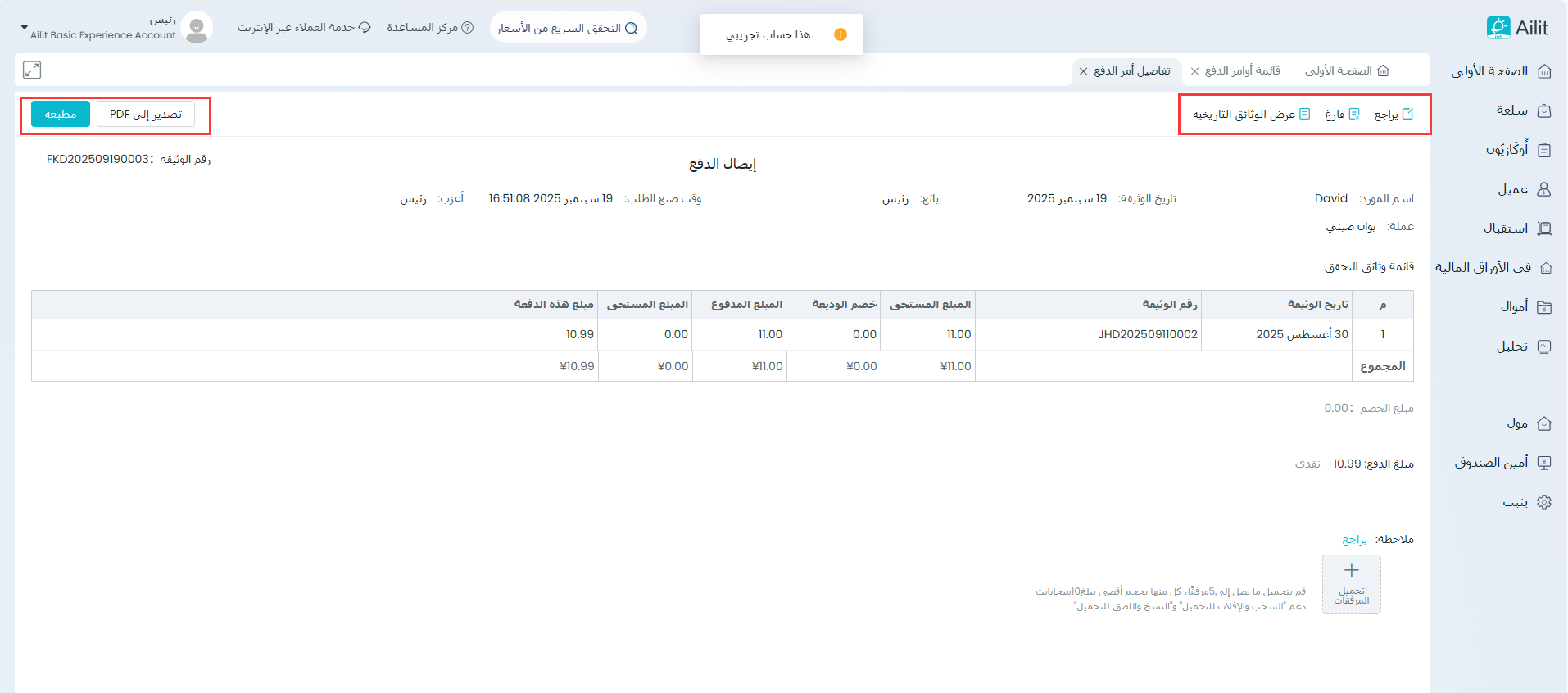Switch to the قائمة أوامر الدفع tab
Image resolution: width=1568 pixels, height=693 pixels.
pyautogui.click(x=1242, y=71)
